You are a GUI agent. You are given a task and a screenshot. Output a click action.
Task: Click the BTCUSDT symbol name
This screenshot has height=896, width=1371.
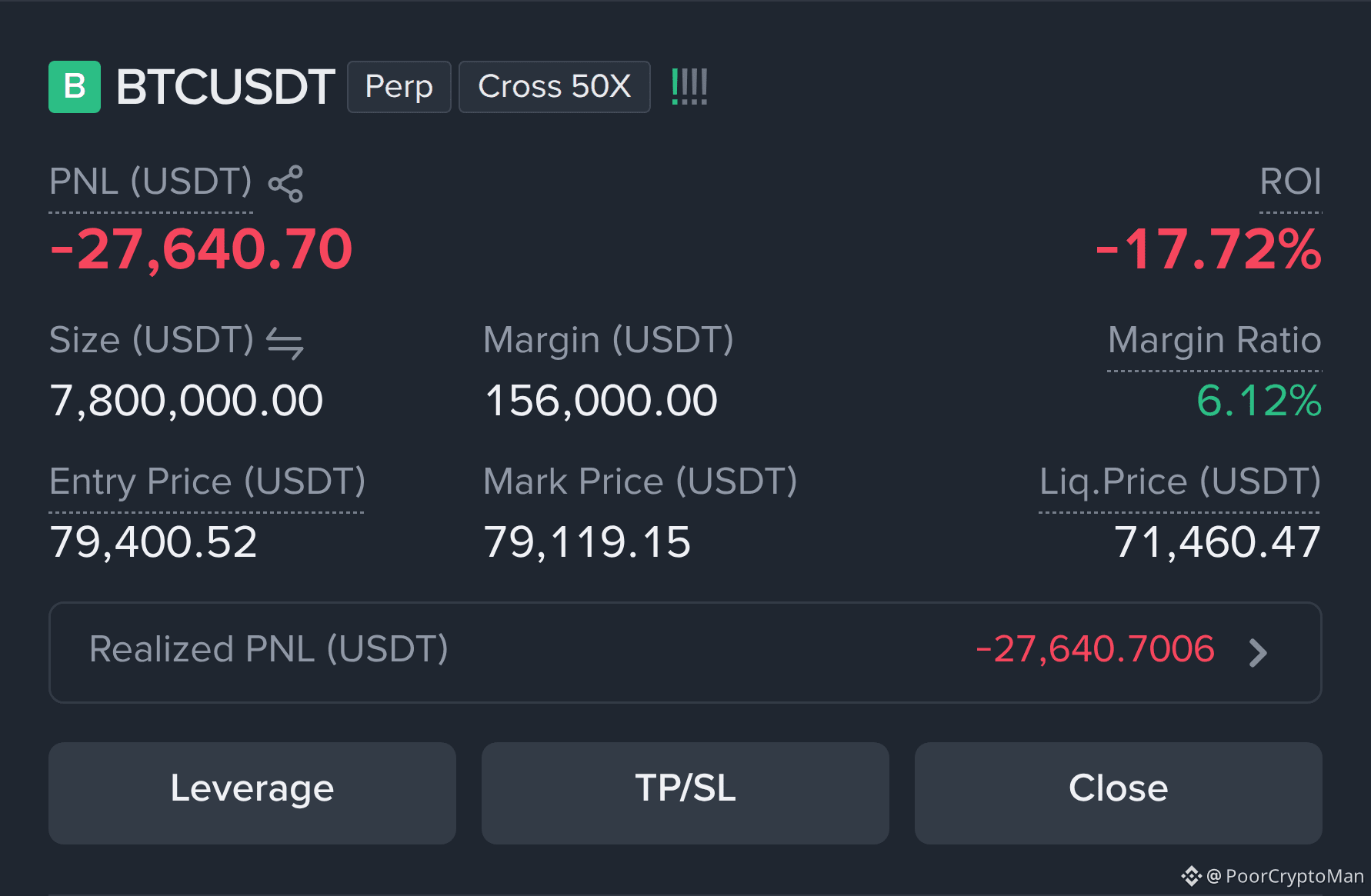(x=225, y=87)
